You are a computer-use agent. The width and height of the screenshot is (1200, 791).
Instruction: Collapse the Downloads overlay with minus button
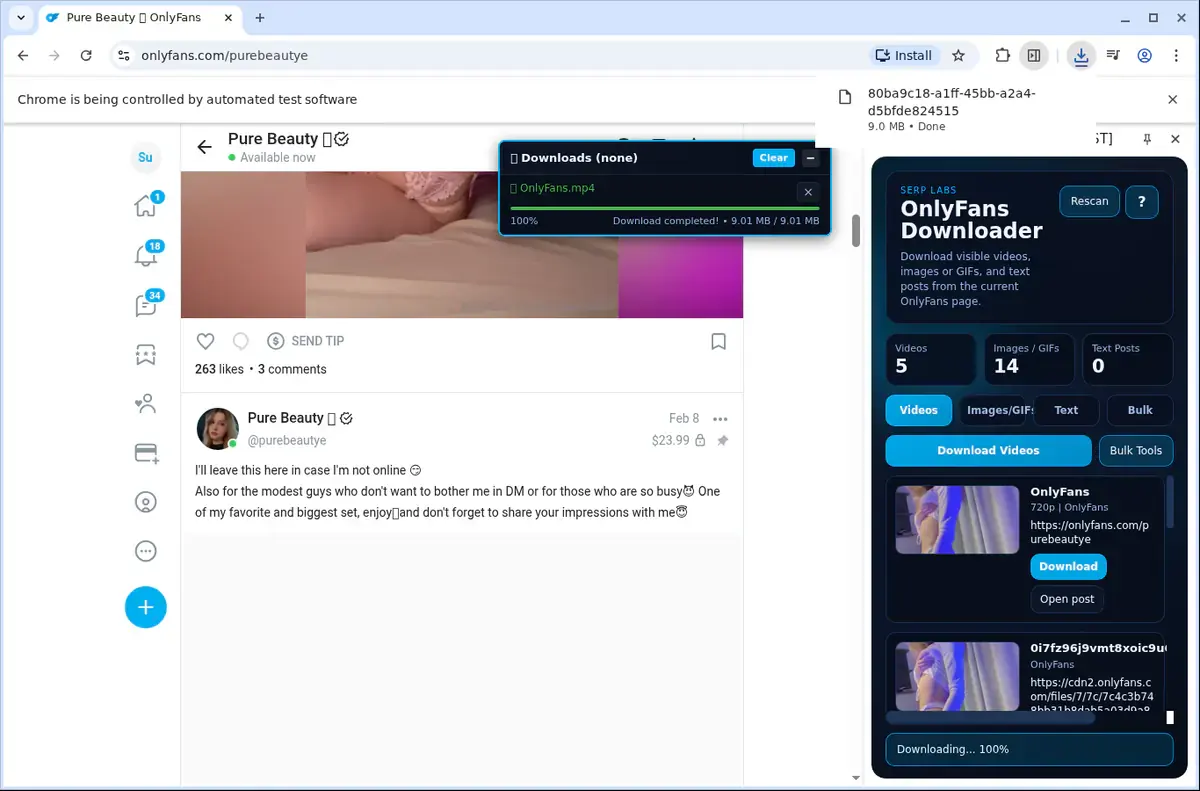810,158
